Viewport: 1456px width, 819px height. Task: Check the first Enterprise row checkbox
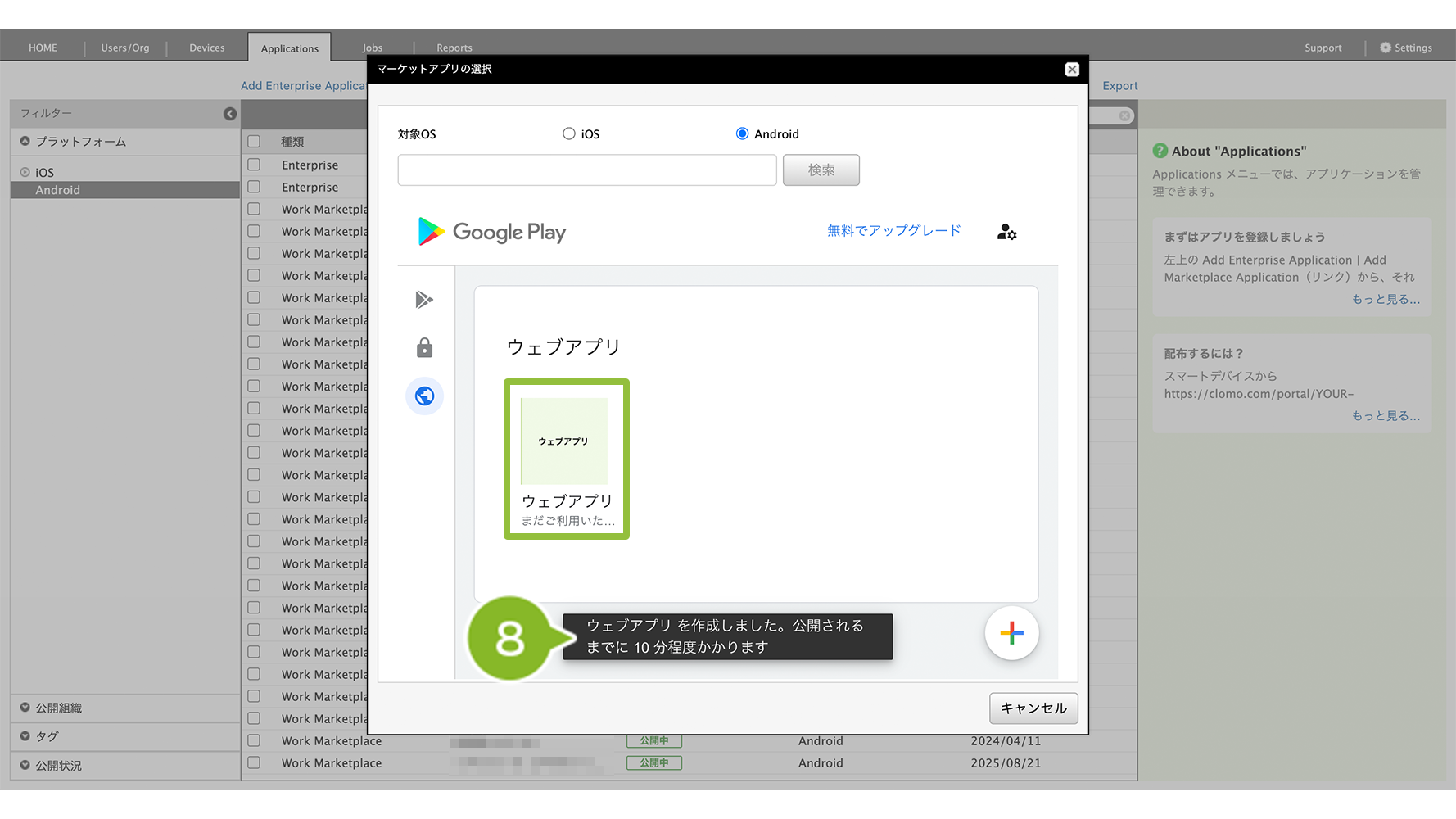(255, 165)
